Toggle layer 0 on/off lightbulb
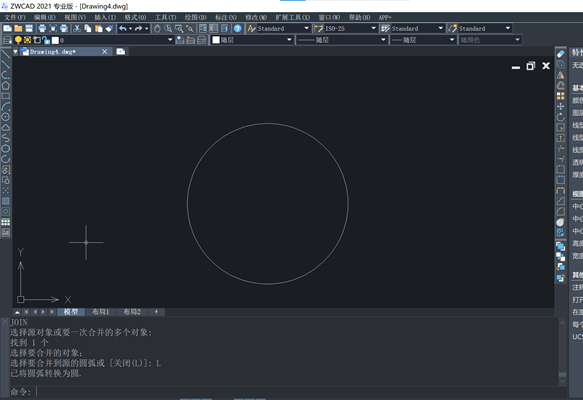This screenshot has height=400, width=583. [18, 40]
